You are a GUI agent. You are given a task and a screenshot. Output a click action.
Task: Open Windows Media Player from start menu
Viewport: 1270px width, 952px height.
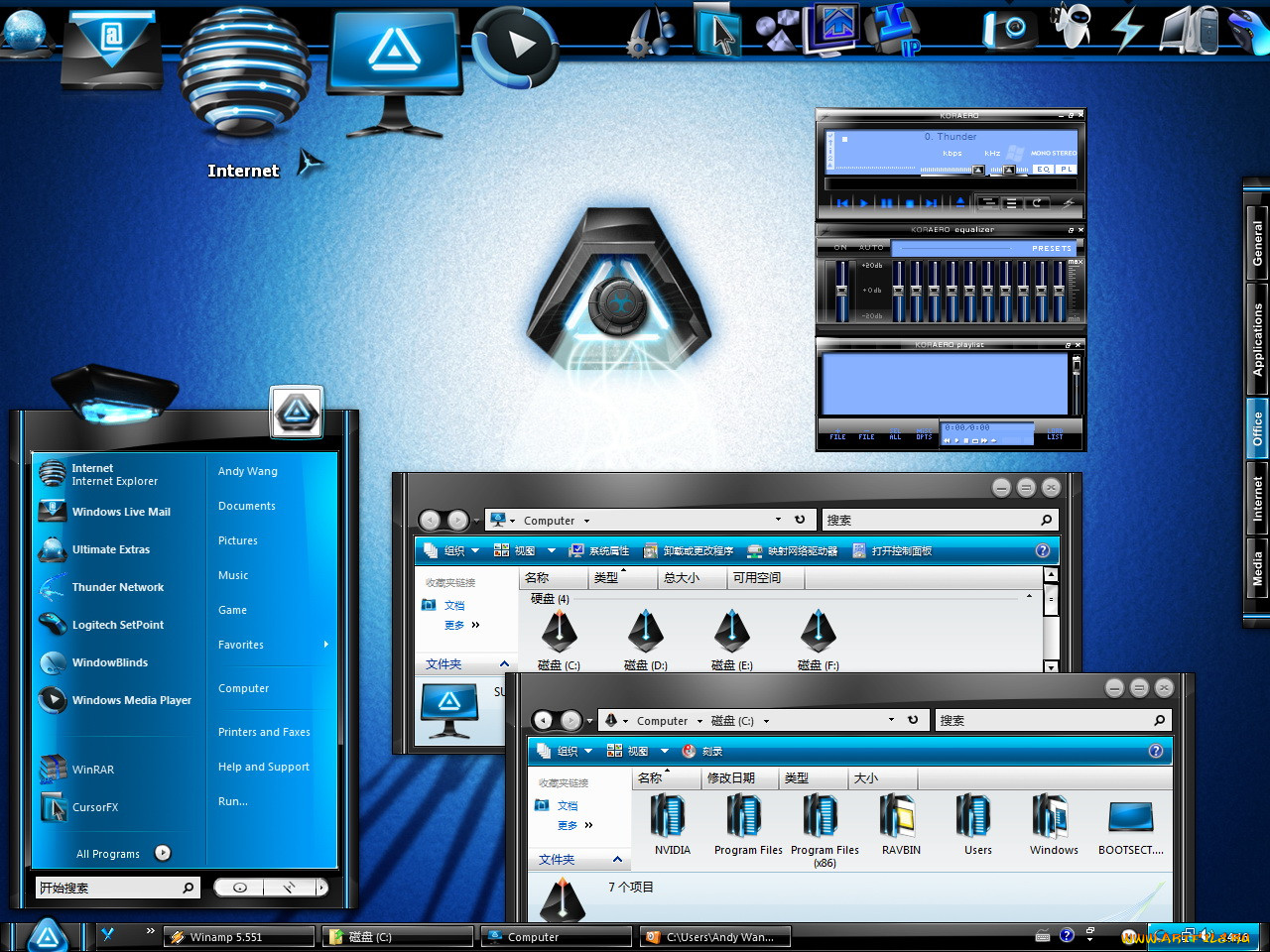pos(131,700)
